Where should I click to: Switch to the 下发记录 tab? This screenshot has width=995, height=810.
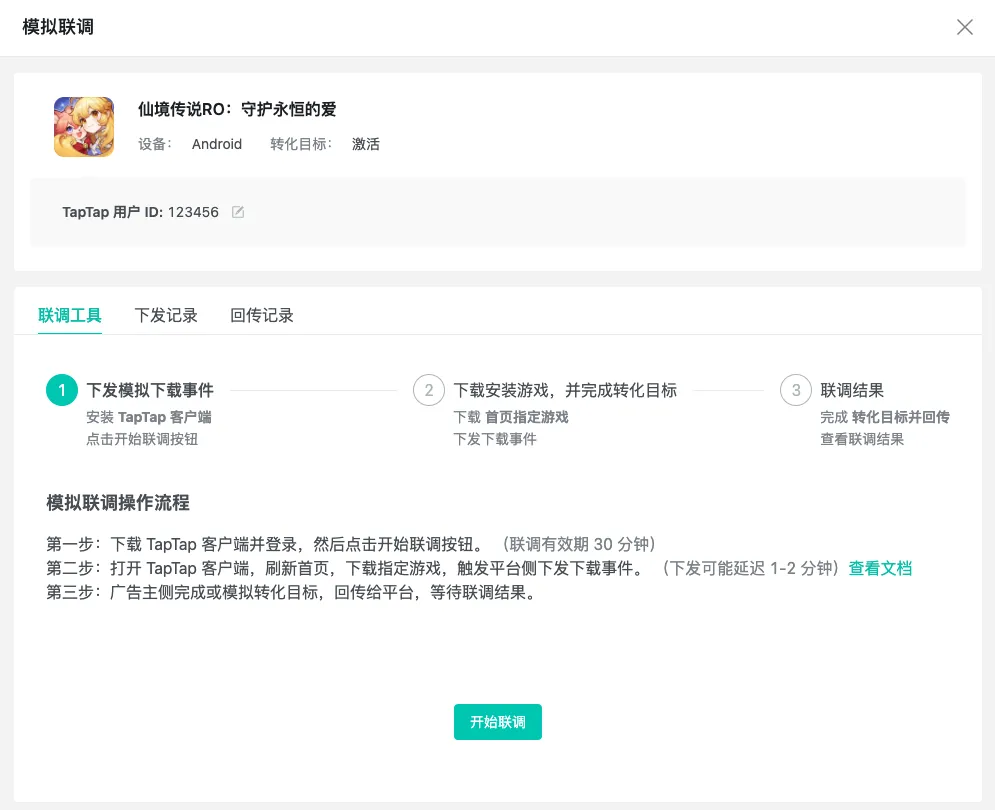166,315
